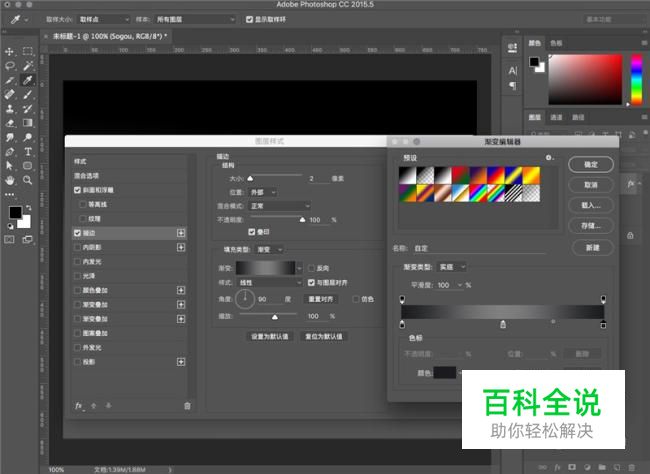The width and height of the screenshot is (650, 474).
Task: Click the 新建 gradient button
Action: coord(592,248)
